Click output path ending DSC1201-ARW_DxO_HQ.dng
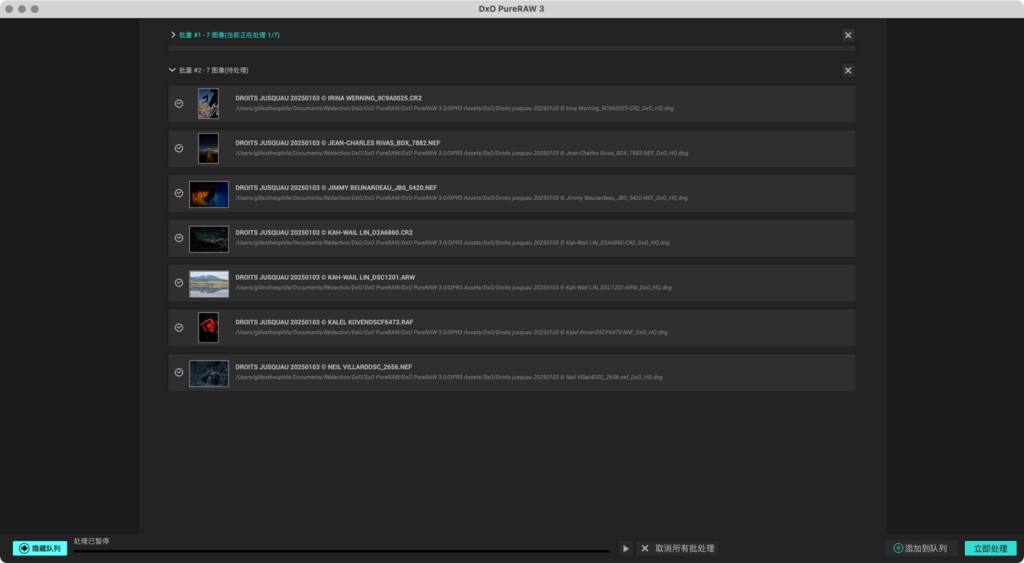The height and width of the screenshot is (563, 1024). (x=454, y=287)
